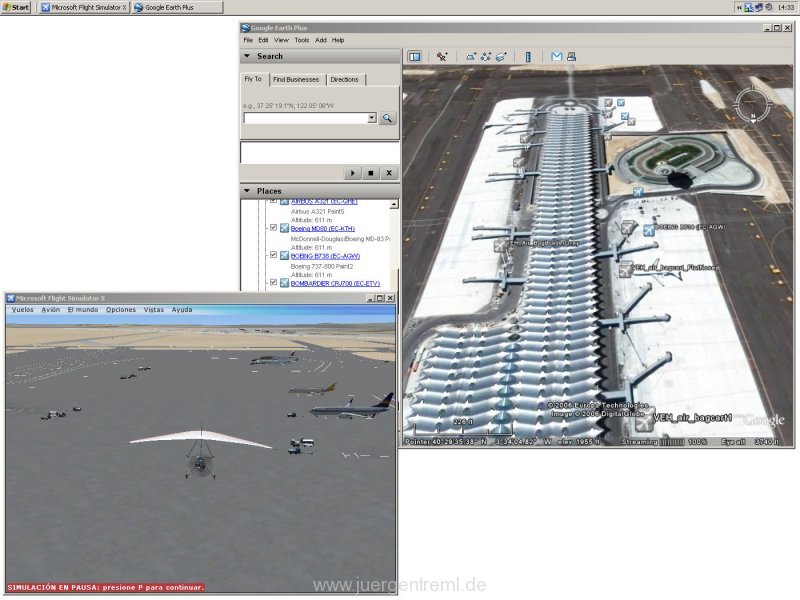
Task: Click 'Boeing 737-800 Paint2' description text
Action: pos(322,266)
